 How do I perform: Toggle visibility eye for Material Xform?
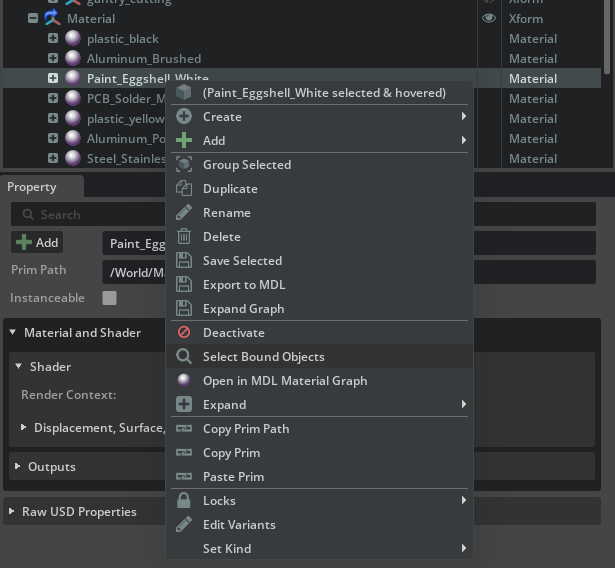(489, 18)
